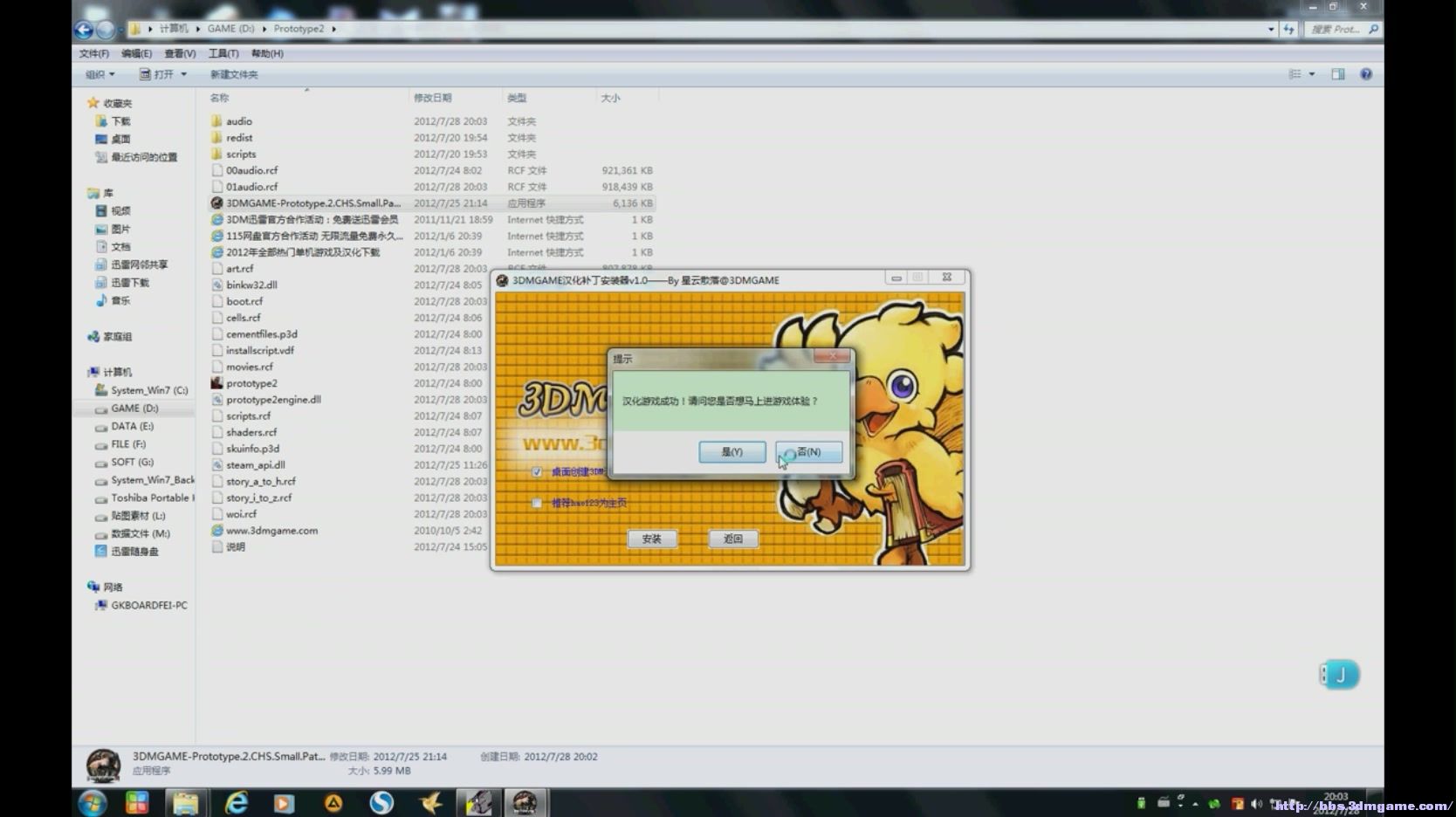Click the refresh button beside the address bar

tap(1288, 29)
